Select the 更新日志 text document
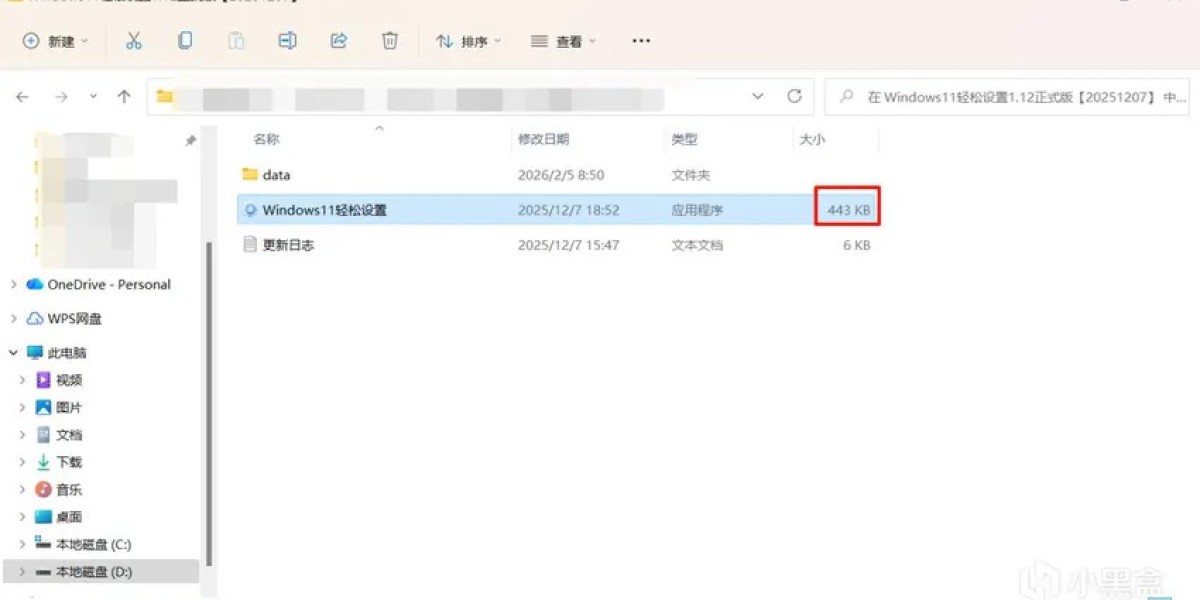 click(x=288, y=245)
